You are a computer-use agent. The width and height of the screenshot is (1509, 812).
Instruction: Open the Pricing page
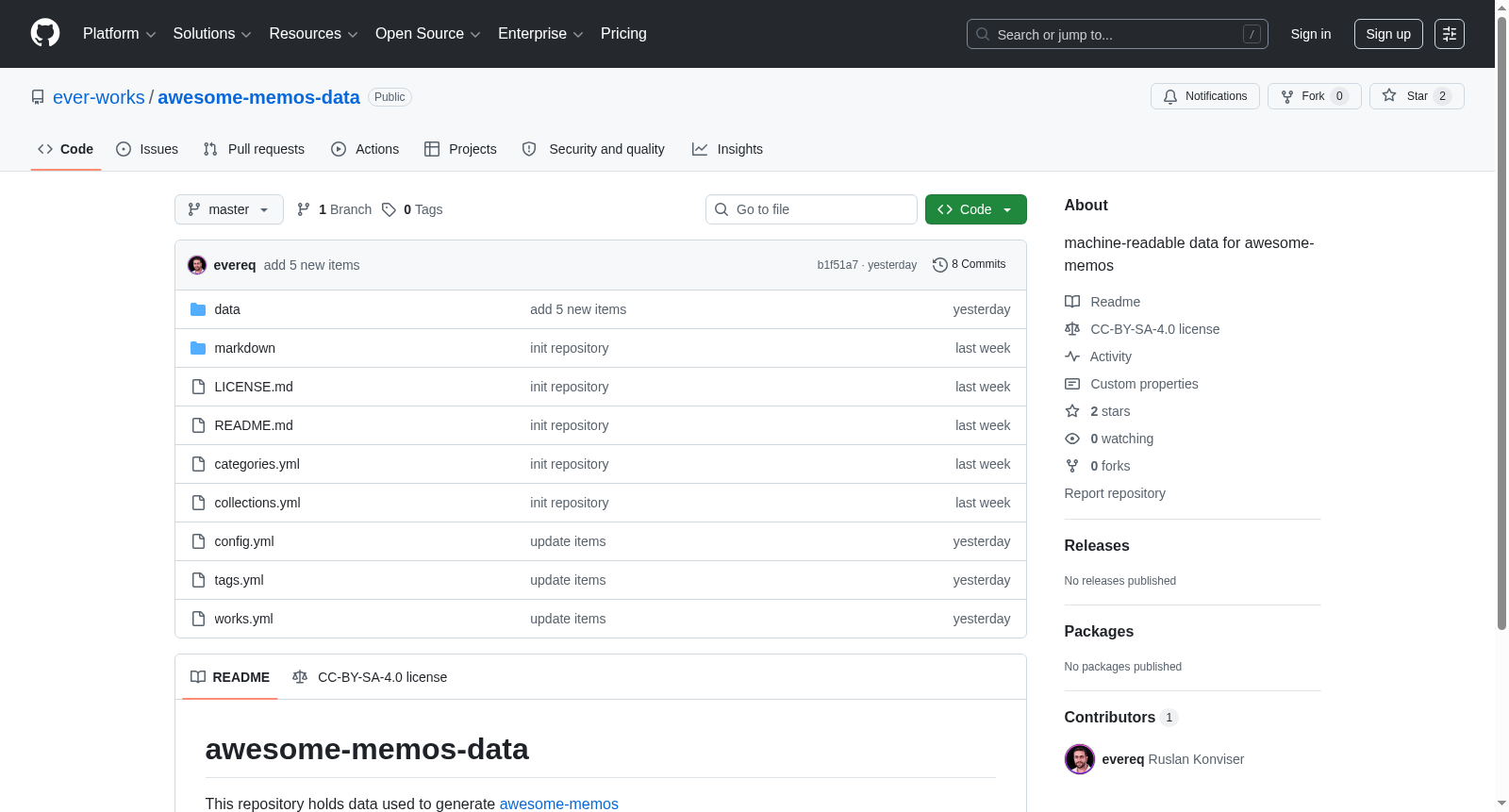click(623, 34)
